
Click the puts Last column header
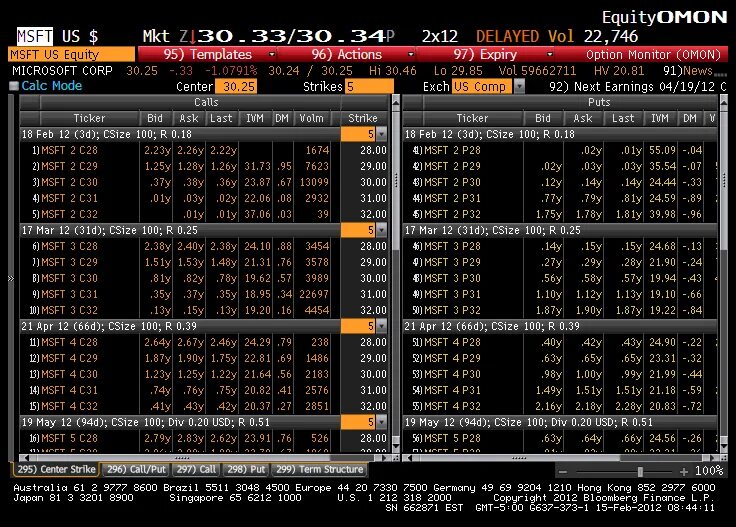623,118
